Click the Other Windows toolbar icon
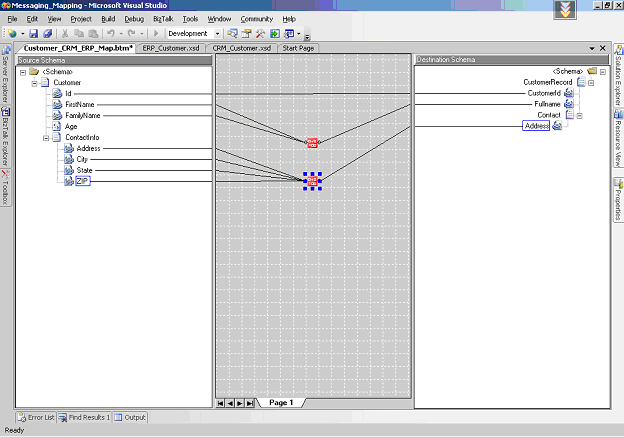This screenshot has height=438, width=624. click(289, 34)
